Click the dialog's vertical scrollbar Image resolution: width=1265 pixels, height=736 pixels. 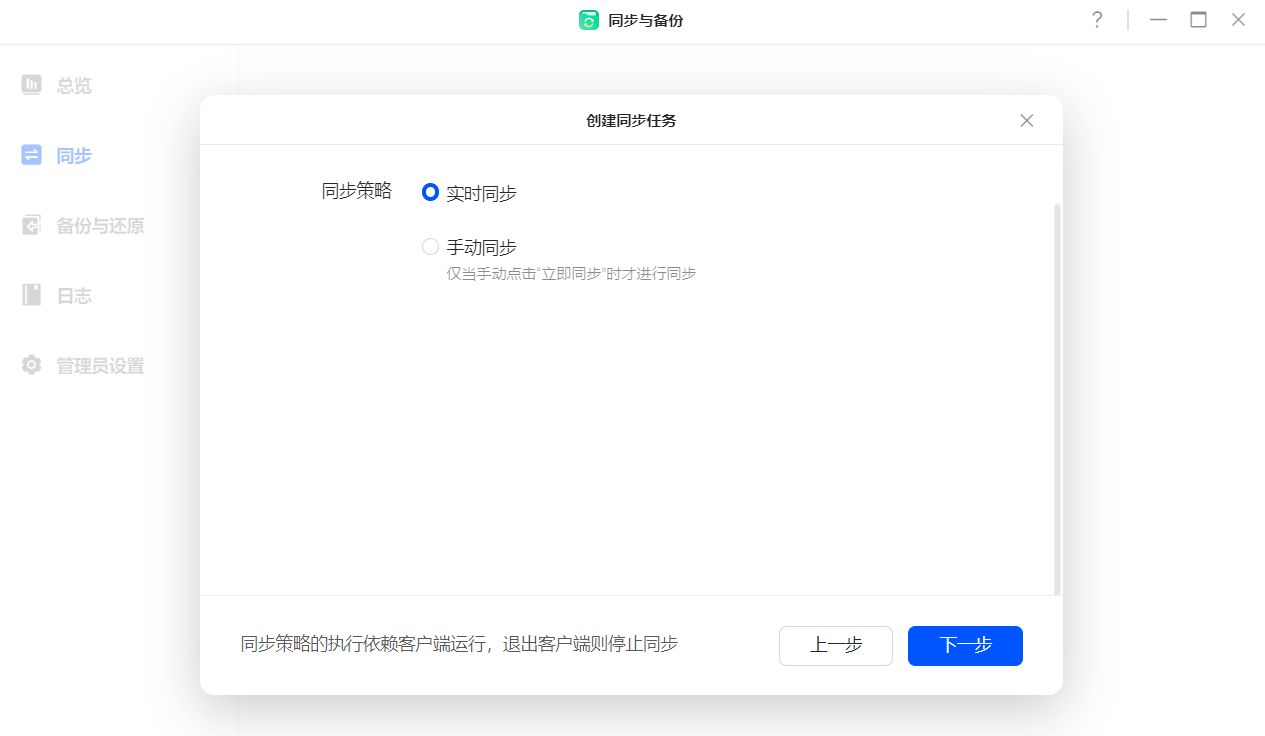point(1057,400)
